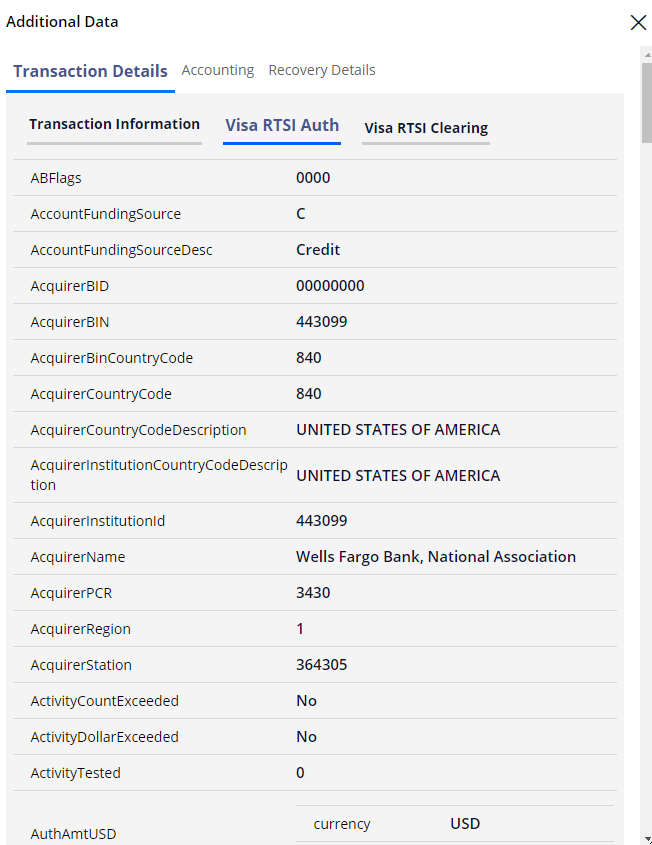652x845 pixels.
Task: Click the AuthAmtUSD currency USD value
Action: pos(465,823)
